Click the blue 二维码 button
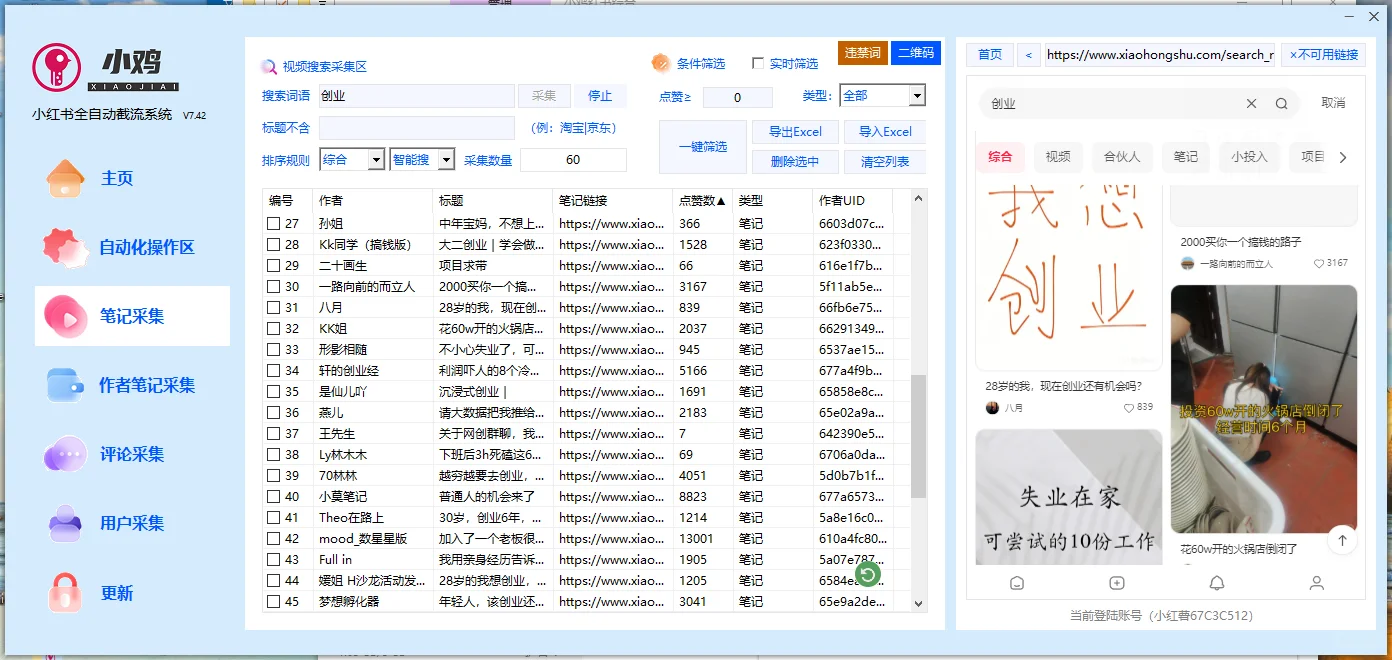The image size is (1392, 660). (916, 53)
